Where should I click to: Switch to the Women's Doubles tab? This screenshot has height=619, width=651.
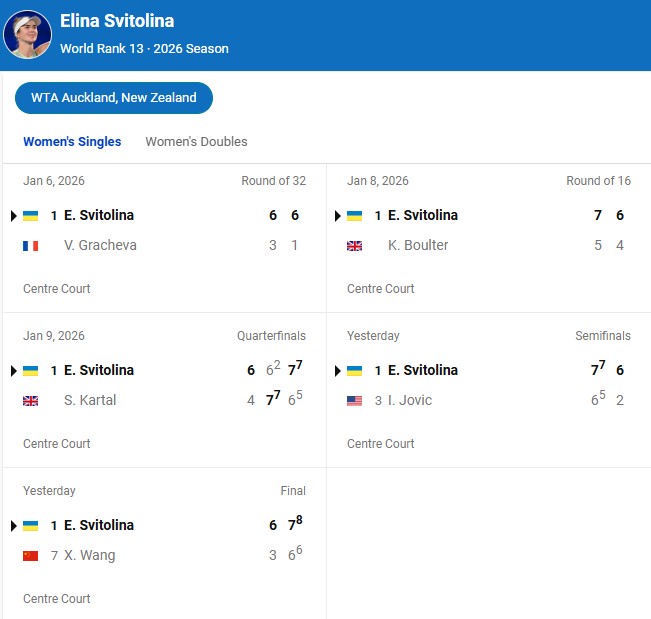(196, 142)
